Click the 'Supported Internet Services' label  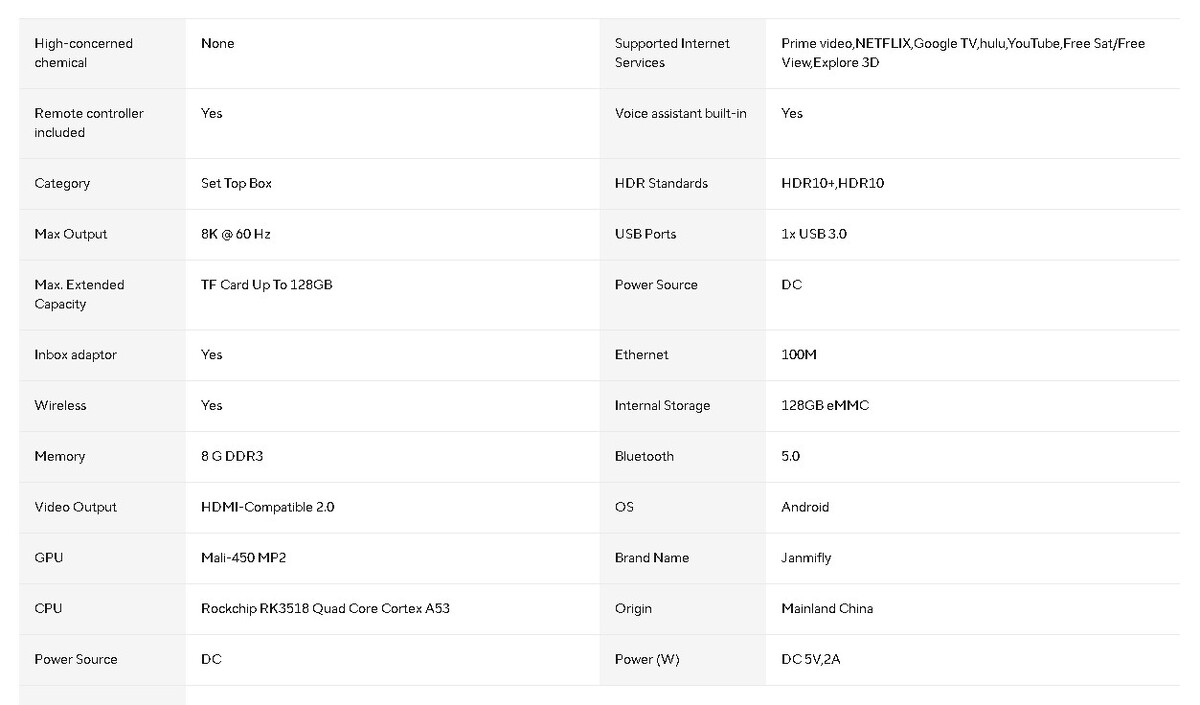(672, 53)
